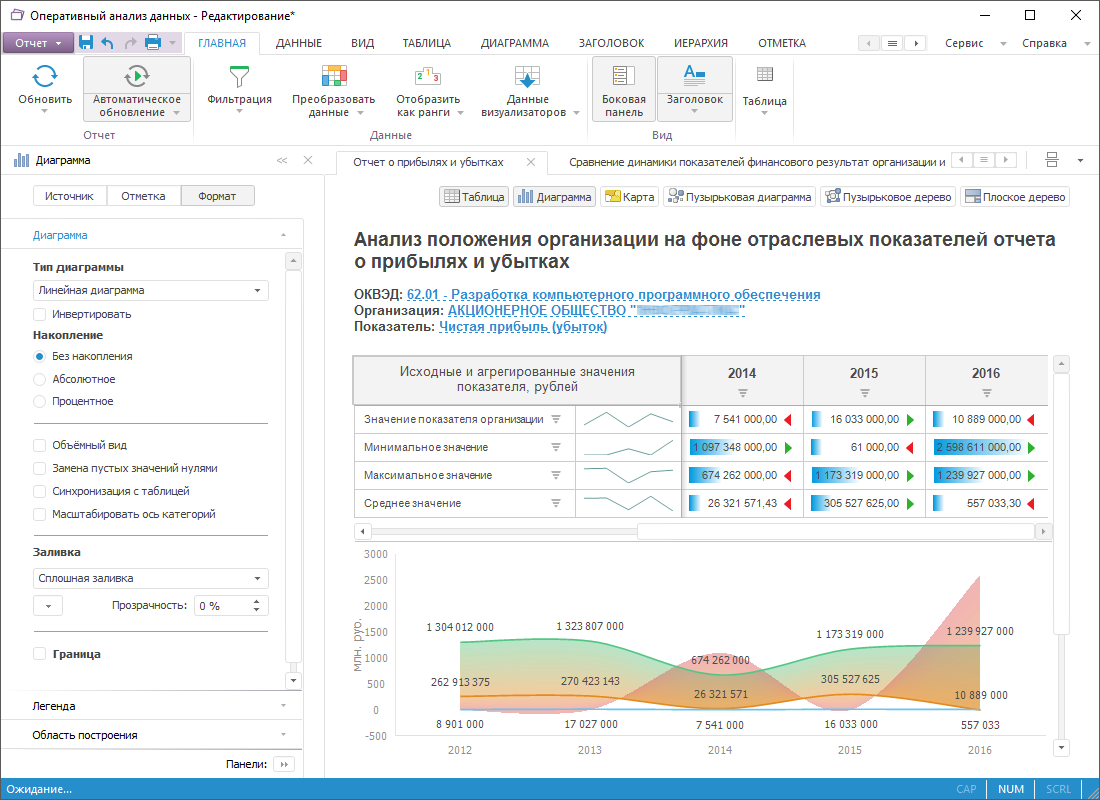Image resolution: width=1100 pixels, height=800 pixels.
Task: Click the Чистая прибыль (убыток) link
Action: pos(523,327)
